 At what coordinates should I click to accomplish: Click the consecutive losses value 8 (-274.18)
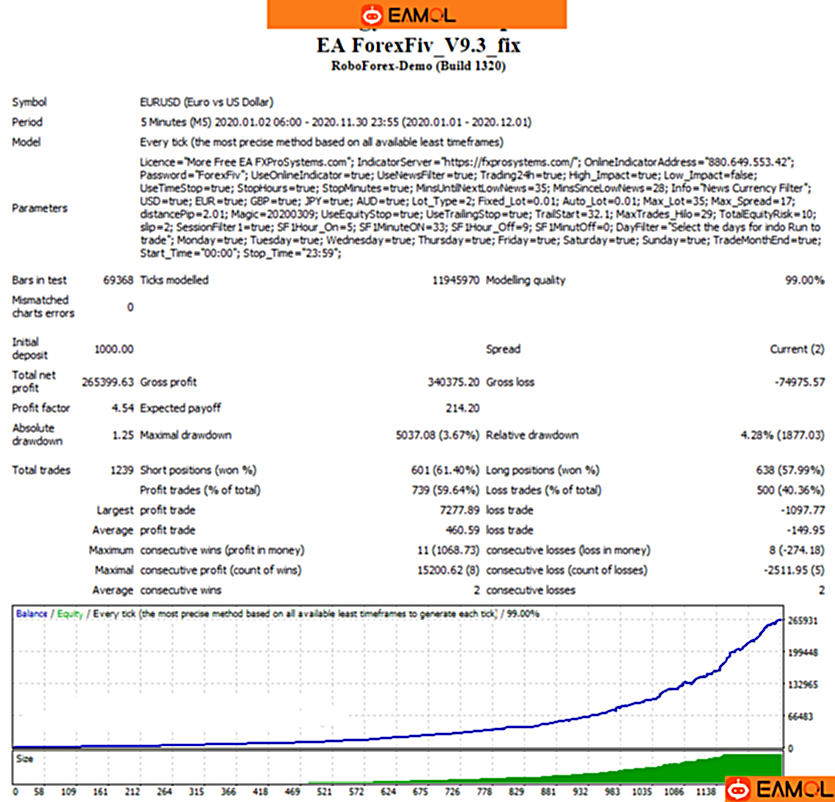point(797,550)
